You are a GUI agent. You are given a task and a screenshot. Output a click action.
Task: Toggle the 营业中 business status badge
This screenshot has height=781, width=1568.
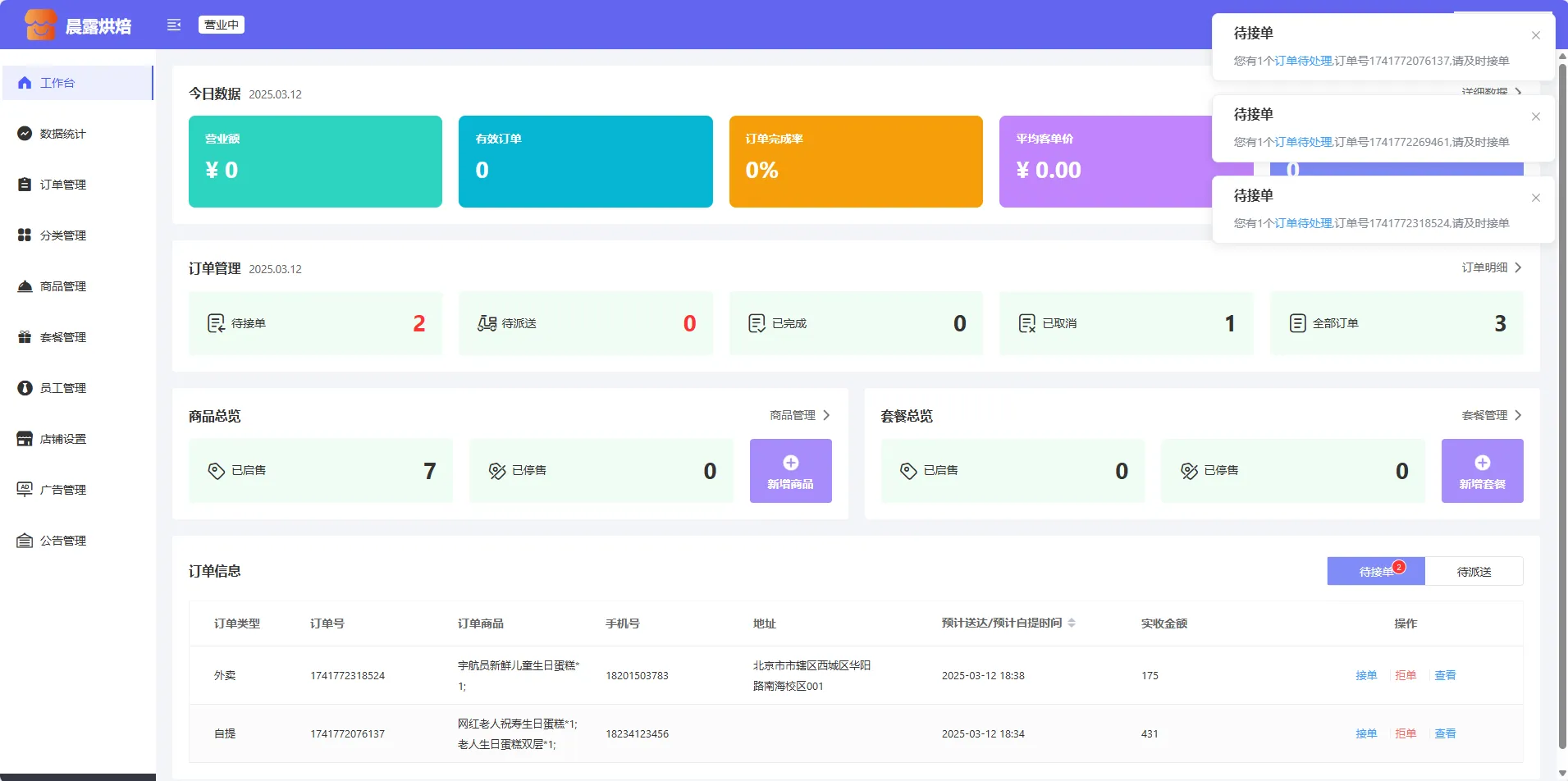(x=221, y=25)
